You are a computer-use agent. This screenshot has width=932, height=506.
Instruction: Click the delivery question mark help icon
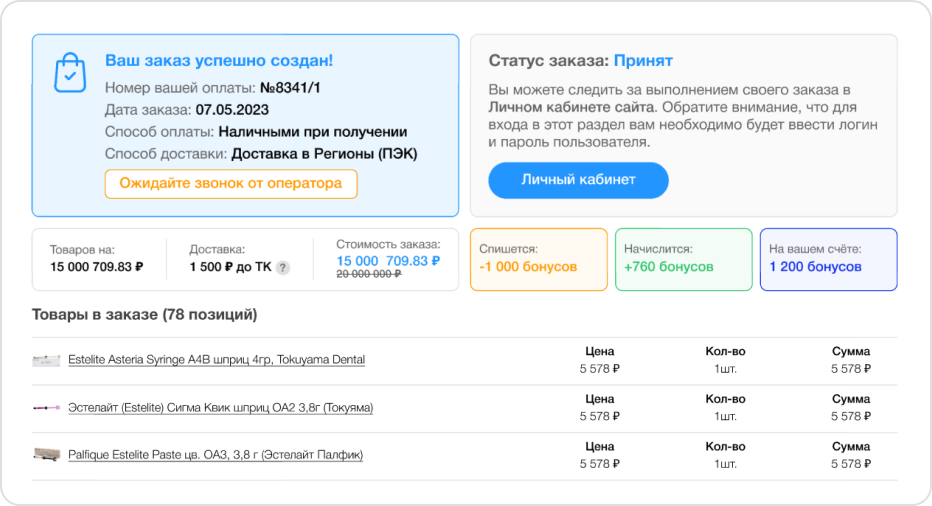click(283, 268)
